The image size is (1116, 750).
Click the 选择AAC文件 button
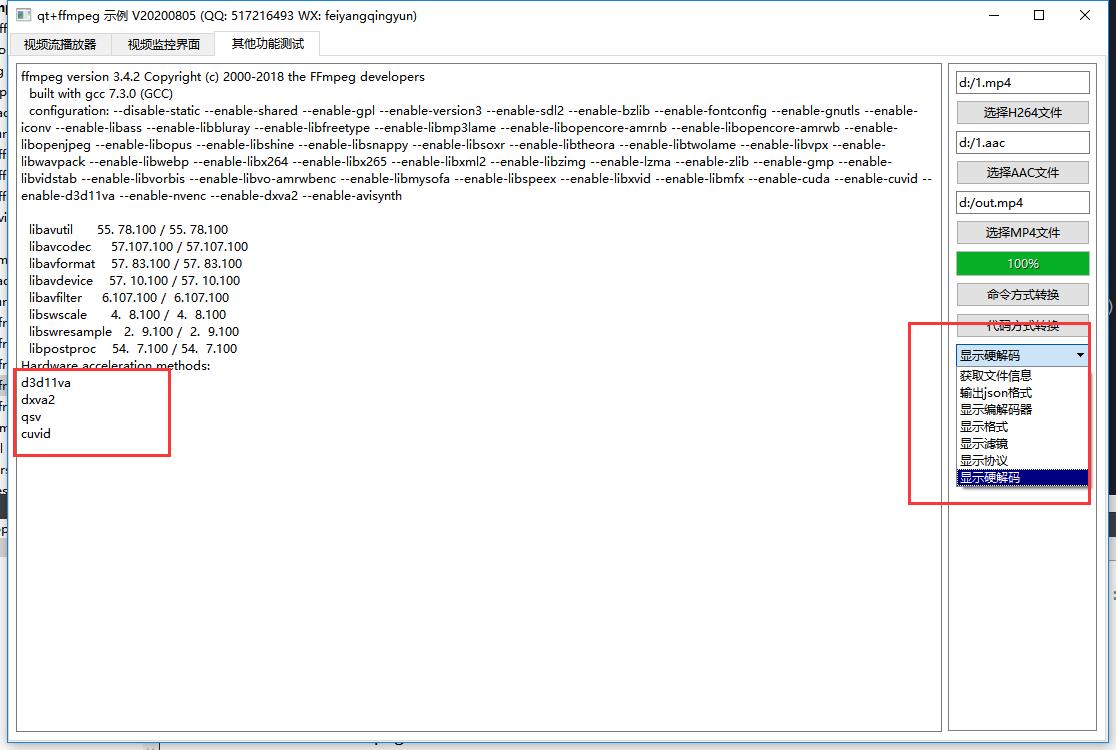tap(1023, 172)
